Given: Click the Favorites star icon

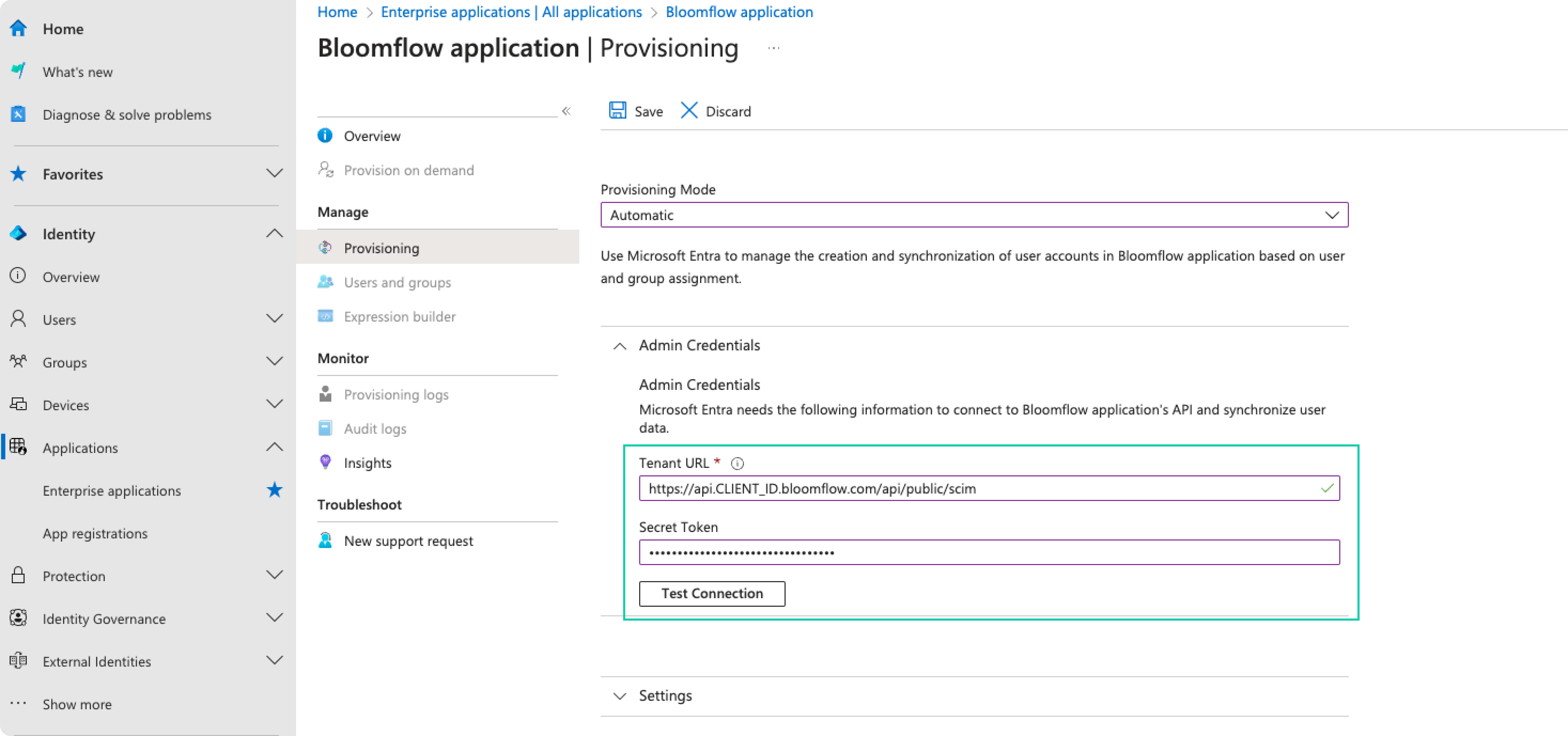Looking at the screenshot, I should click(x=18, y=174).
